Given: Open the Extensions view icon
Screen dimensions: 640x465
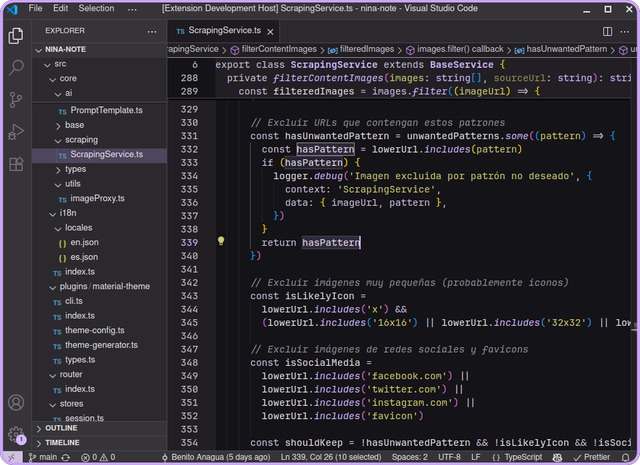Looking at the screenshot, I should pos(16,164).
